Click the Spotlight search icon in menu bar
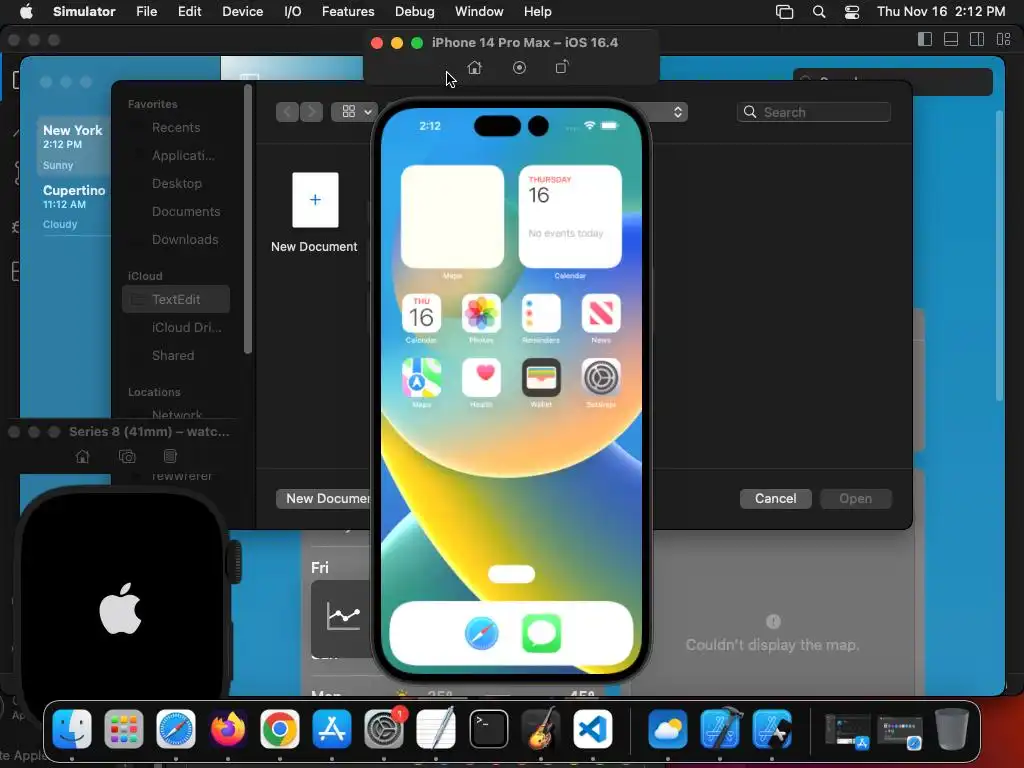The image size is (1024, 768). [x=818, y=12]
